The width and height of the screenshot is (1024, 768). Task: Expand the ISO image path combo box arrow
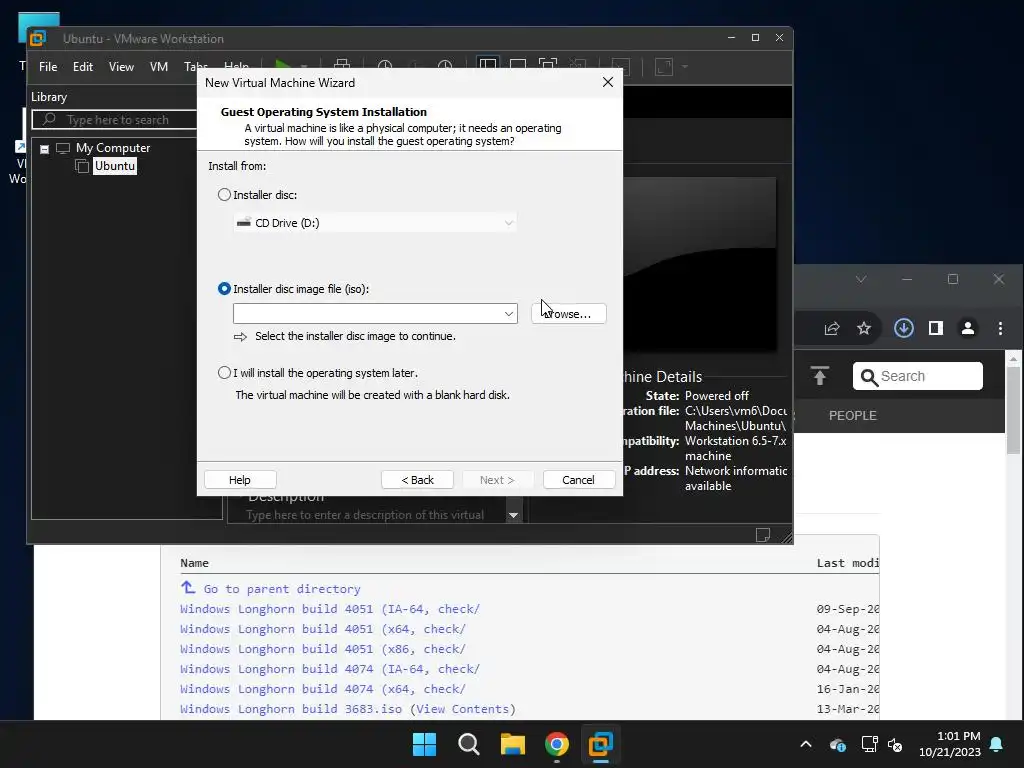509,313
